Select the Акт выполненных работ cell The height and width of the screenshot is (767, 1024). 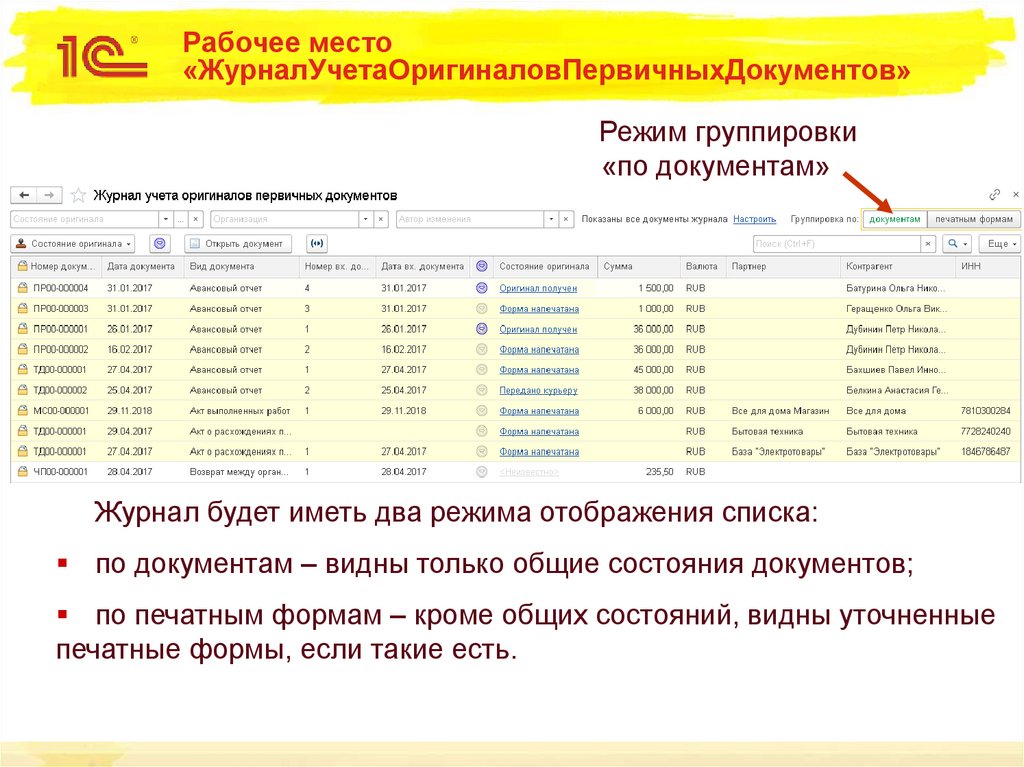coord(241,410)
